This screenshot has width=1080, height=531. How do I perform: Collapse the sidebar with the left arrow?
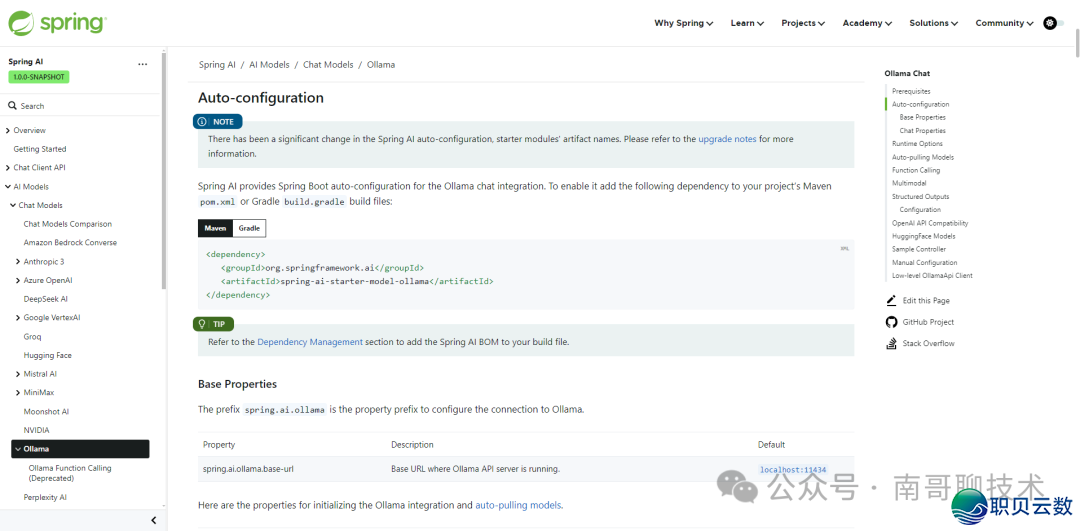154,521
